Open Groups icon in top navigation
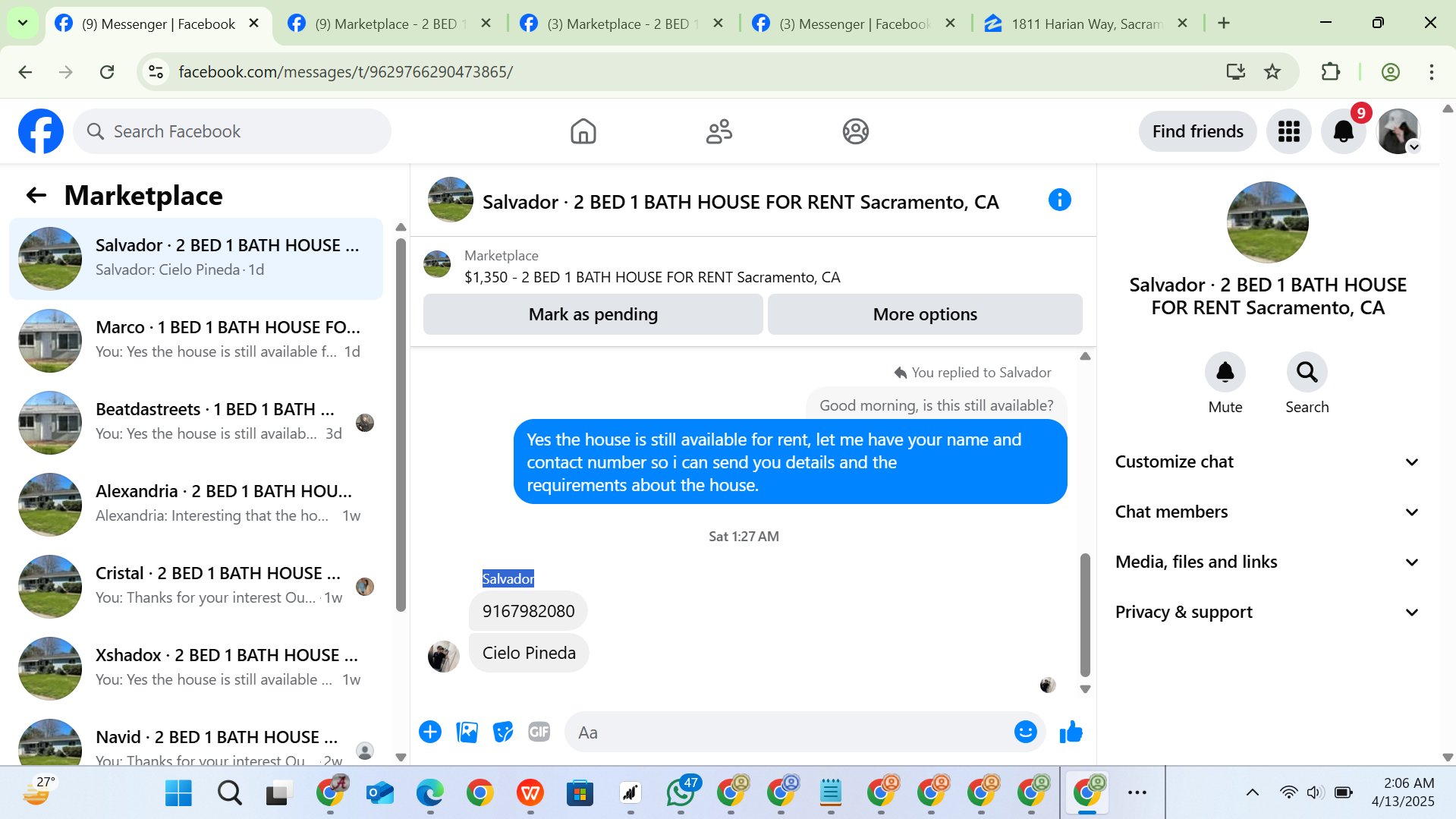 [x=855, y=131]
